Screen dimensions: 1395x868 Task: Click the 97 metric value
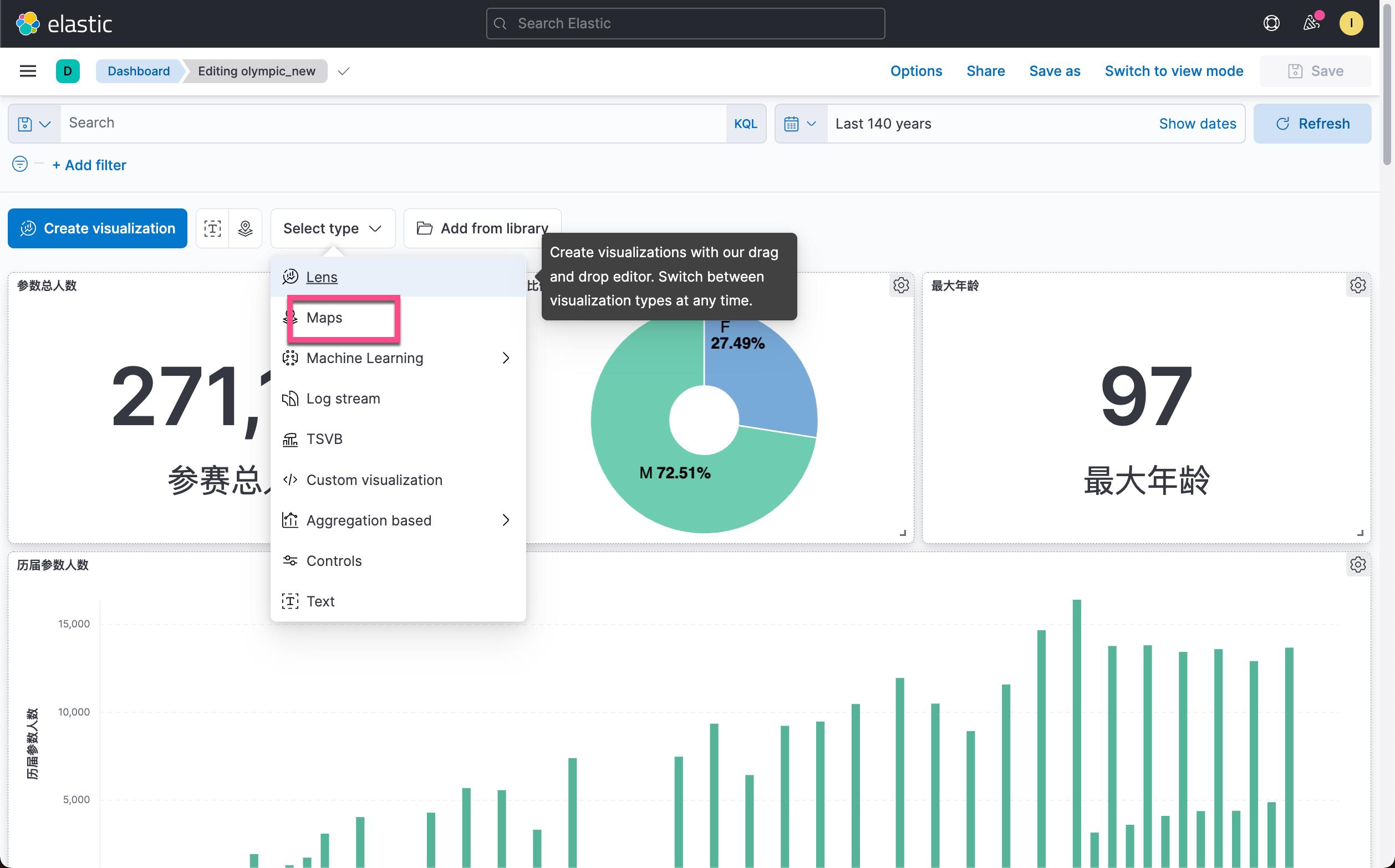point(1146,396)
